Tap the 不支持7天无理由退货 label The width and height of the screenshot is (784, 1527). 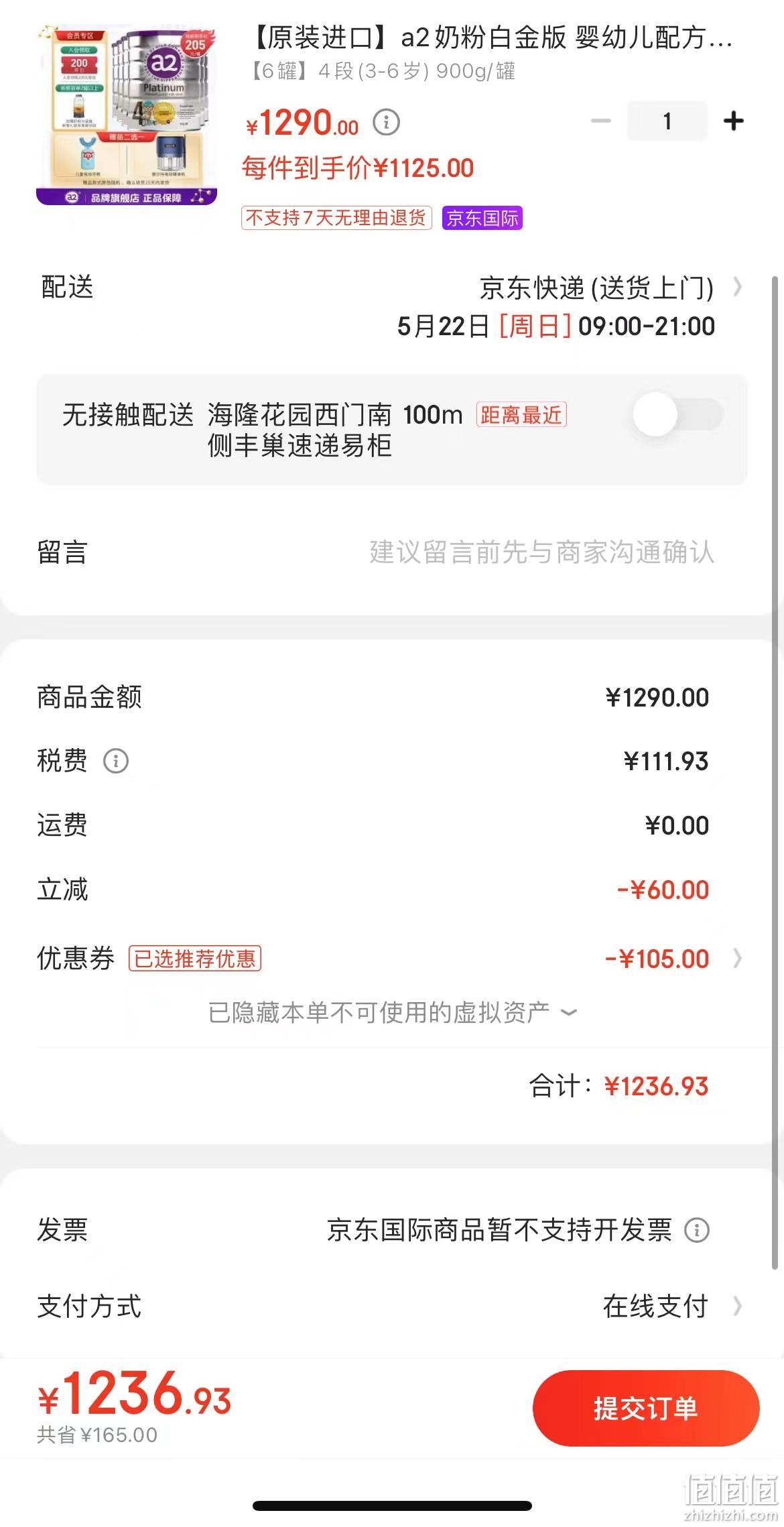pyautogui.click(x=336, y=218)
